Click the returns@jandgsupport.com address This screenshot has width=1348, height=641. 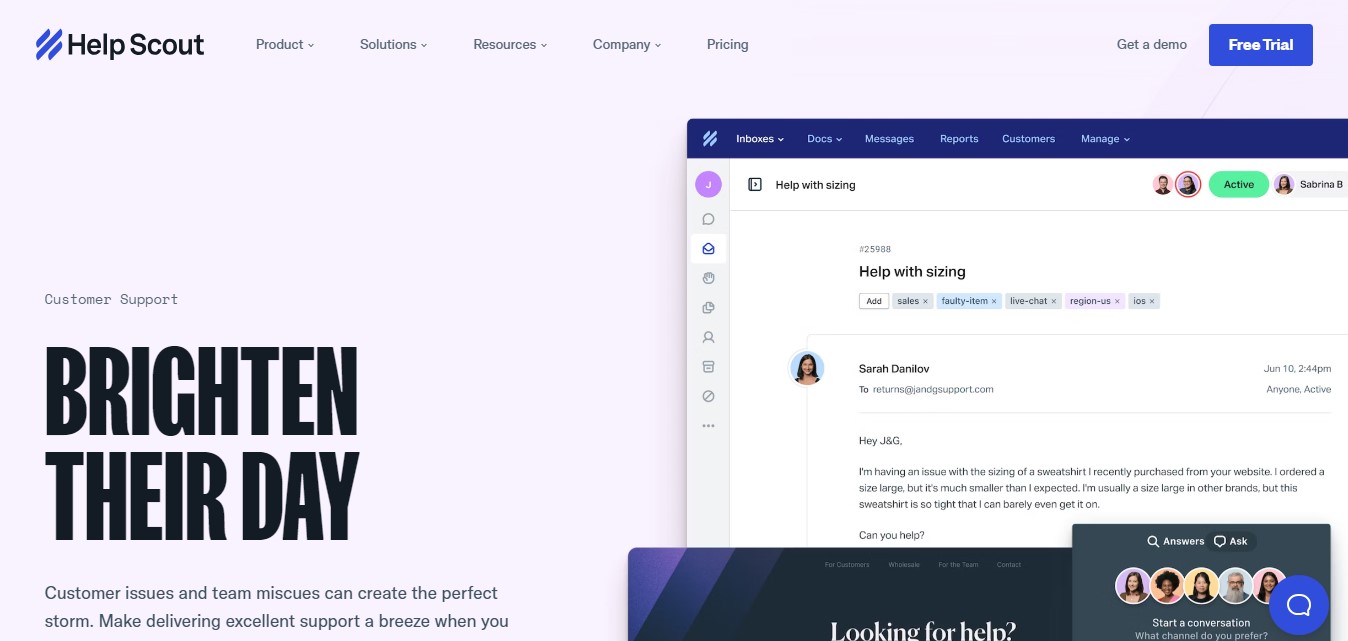(x=933, y=389)
